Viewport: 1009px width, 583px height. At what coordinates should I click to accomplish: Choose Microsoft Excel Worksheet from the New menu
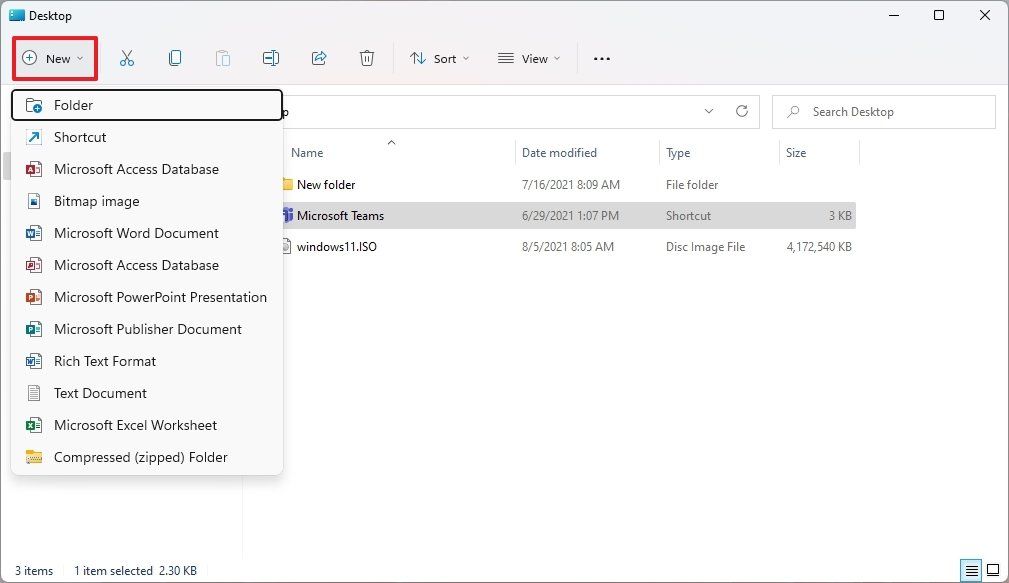135,425
